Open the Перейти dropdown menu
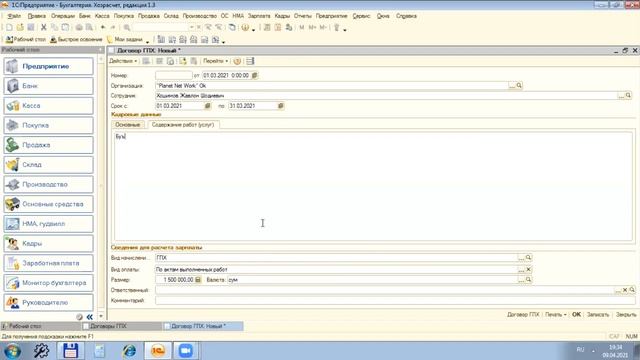 (216, 61)
